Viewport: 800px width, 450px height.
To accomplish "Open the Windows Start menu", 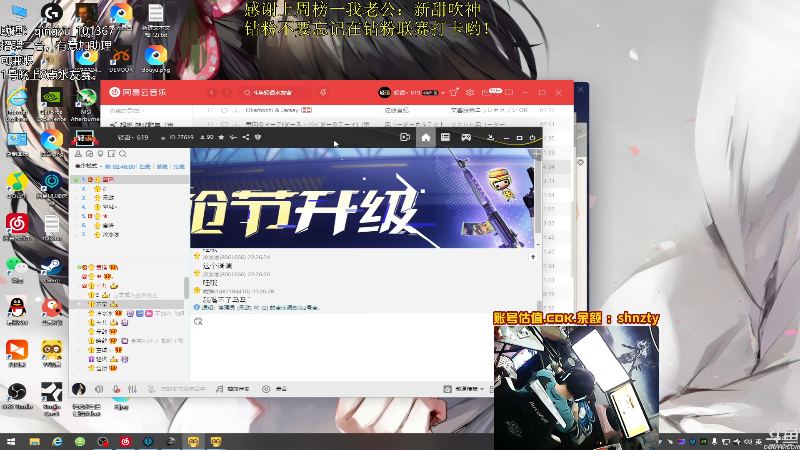I will 11,442.
